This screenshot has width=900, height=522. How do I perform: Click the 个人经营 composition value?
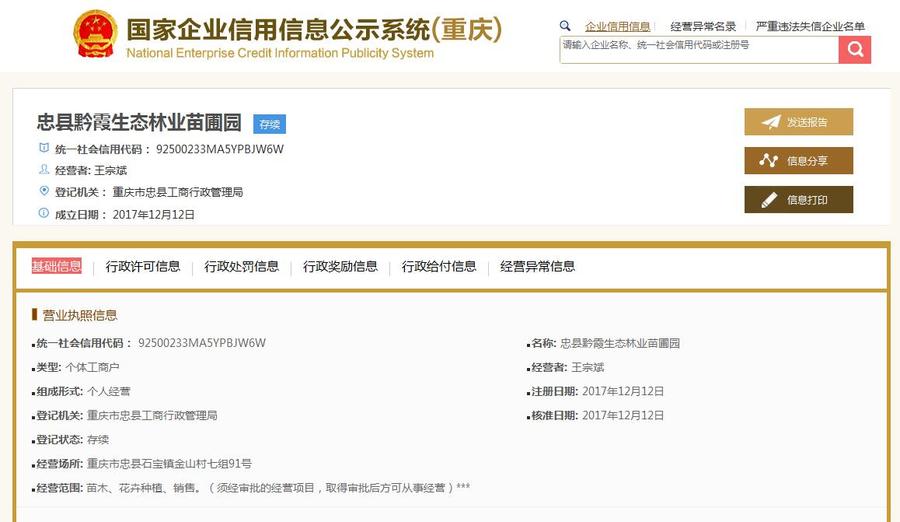(108, 392)
